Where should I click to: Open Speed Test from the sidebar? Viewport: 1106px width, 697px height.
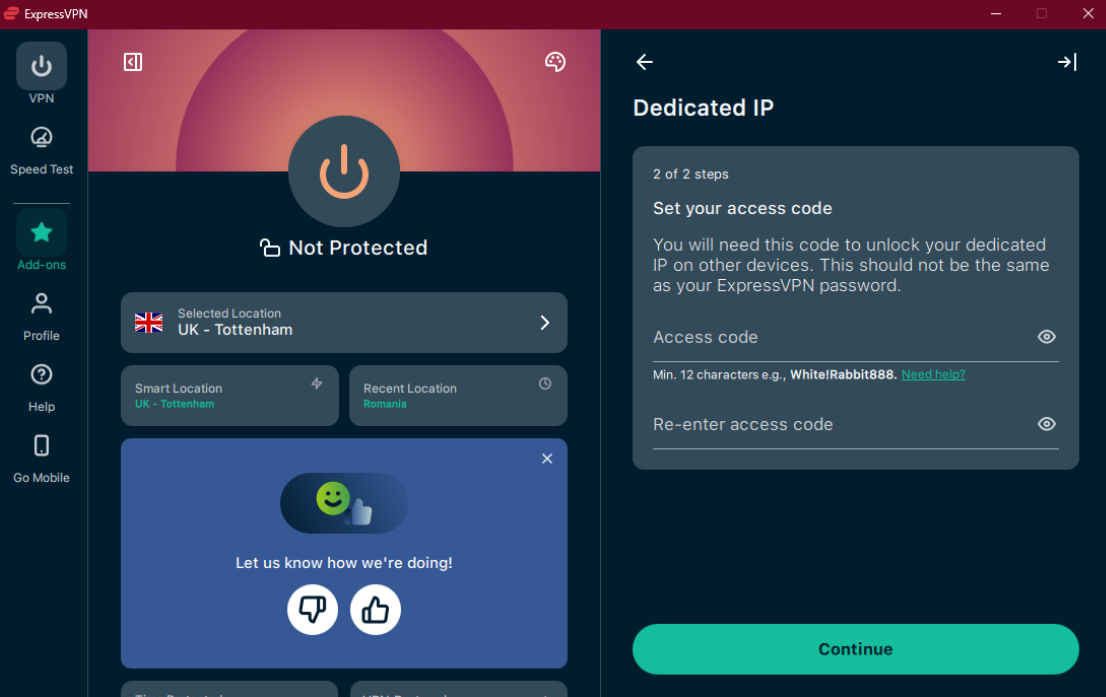(x=41, y=149)
